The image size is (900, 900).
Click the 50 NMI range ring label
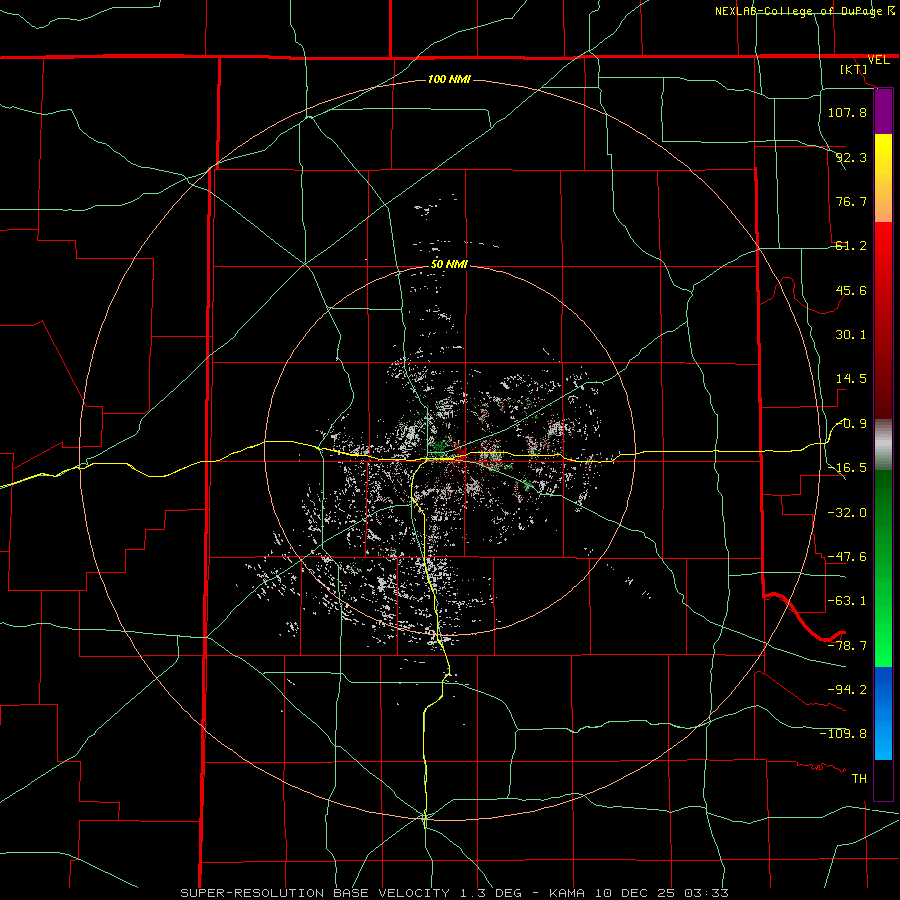pos(449,265)
